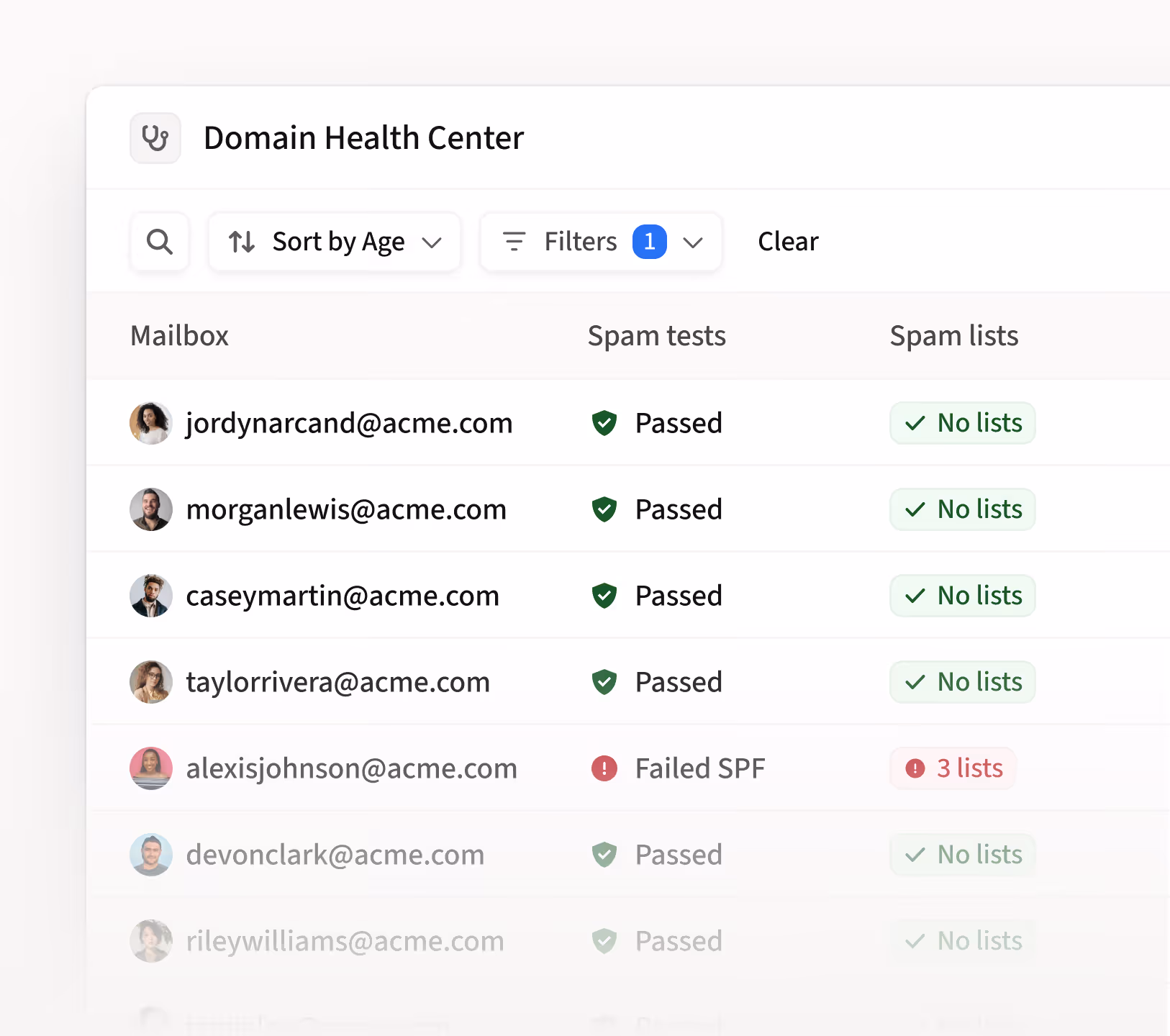Click Domain Health Center title
The image size is (1170, 1036).
[x=364, y=138]
